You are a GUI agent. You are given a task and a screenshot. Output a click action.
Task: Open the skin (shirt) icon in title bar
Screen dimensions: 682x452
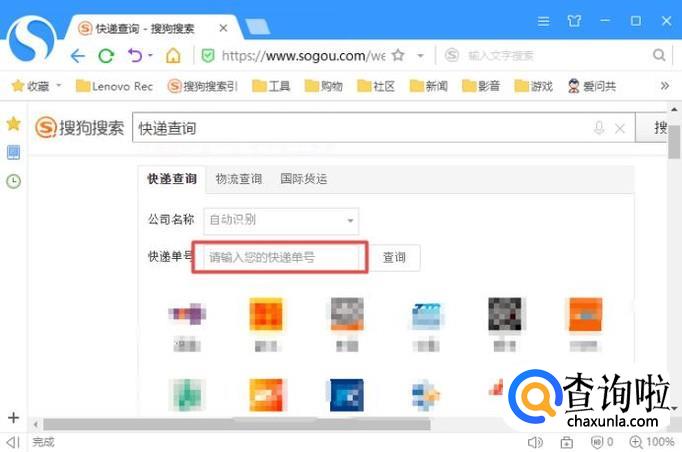(574, 20)
